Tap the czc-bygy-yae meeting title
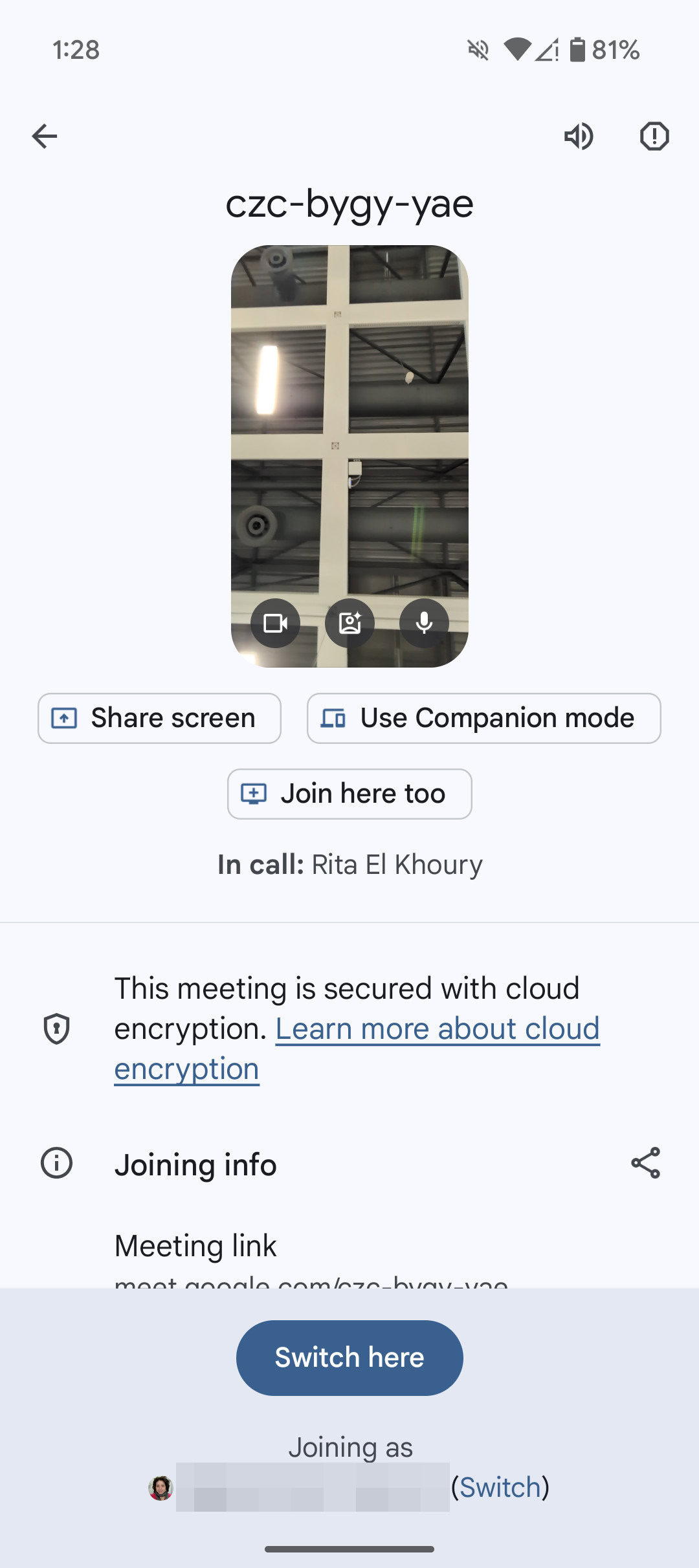699x1568 pixels. 349,204
